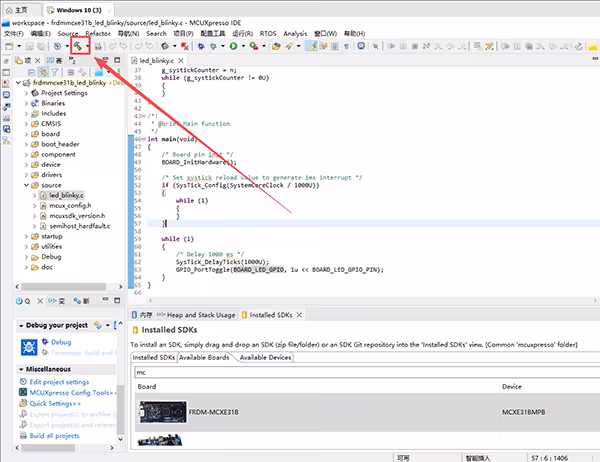Click the New wizard toolbar icon
The width and height of the screenshot is (600, 462).
pos(9,46)
